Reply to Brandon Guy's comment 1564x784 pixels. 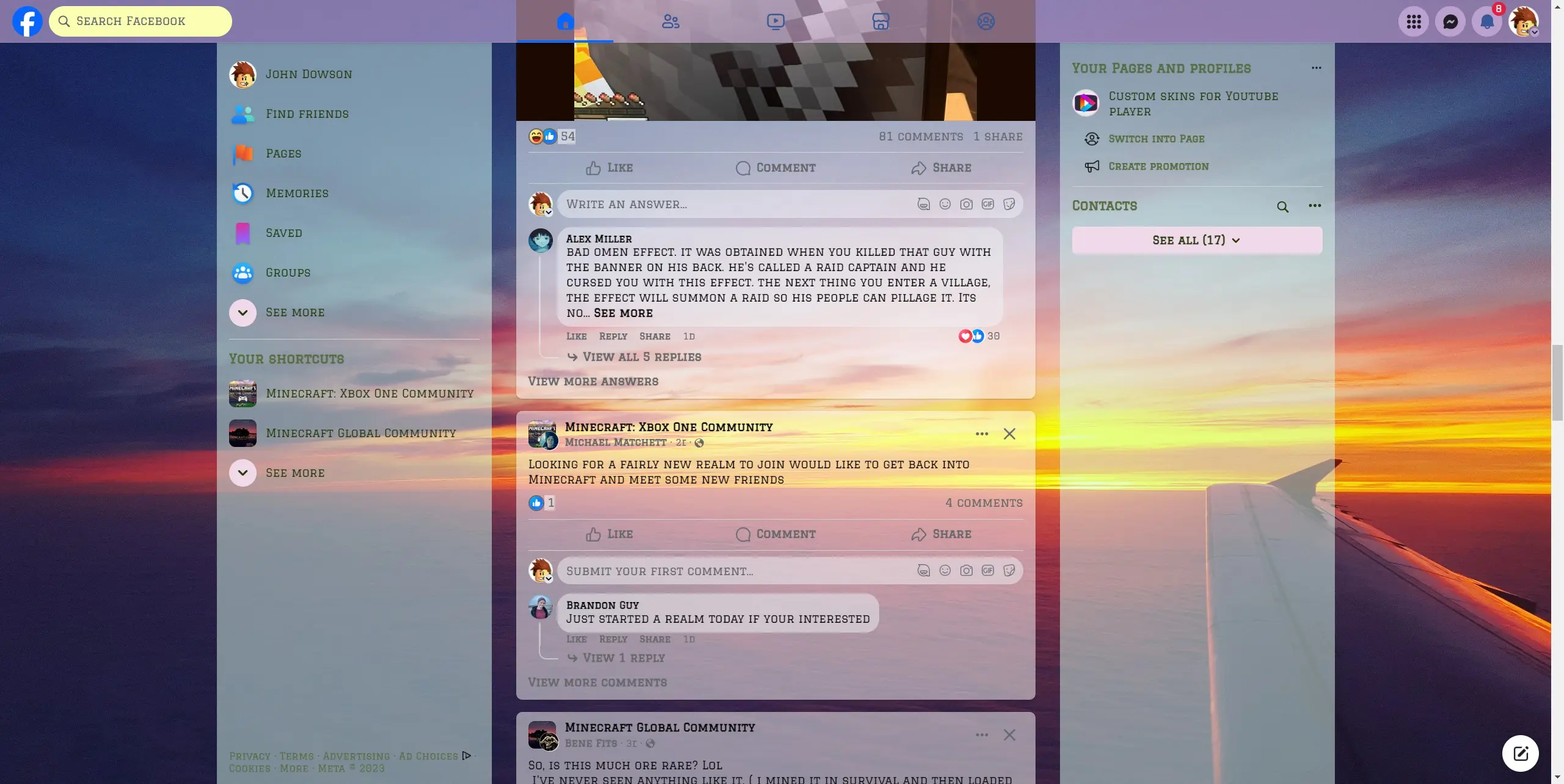613,639
